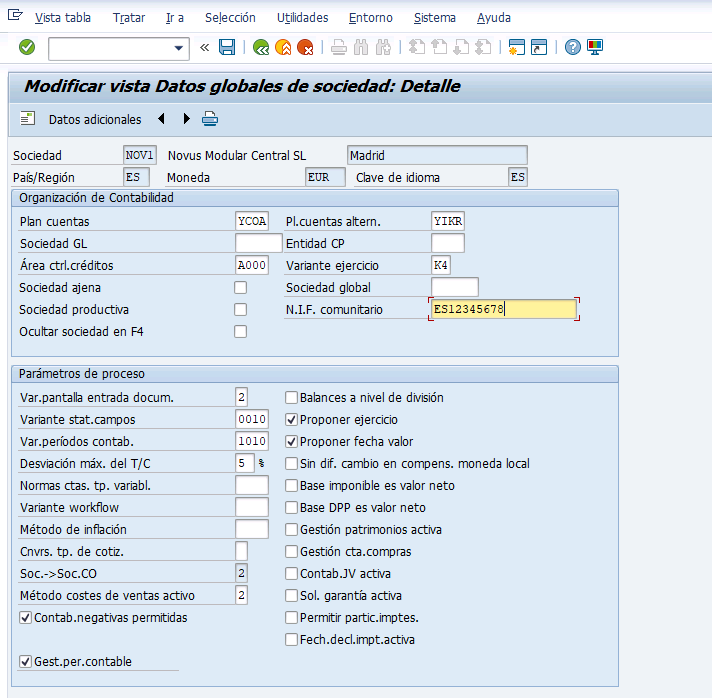Image resolution: width=712 pixels, height=698 pixels.
Task: Open the Utilidades menu
Action: 302,18
